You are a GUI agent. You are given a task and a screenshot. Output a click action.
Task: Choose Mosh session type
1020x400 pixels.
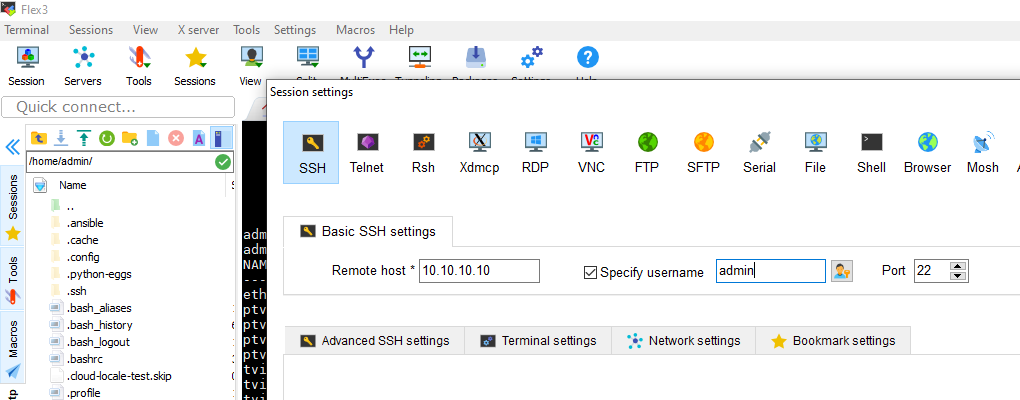coord(983,152)
